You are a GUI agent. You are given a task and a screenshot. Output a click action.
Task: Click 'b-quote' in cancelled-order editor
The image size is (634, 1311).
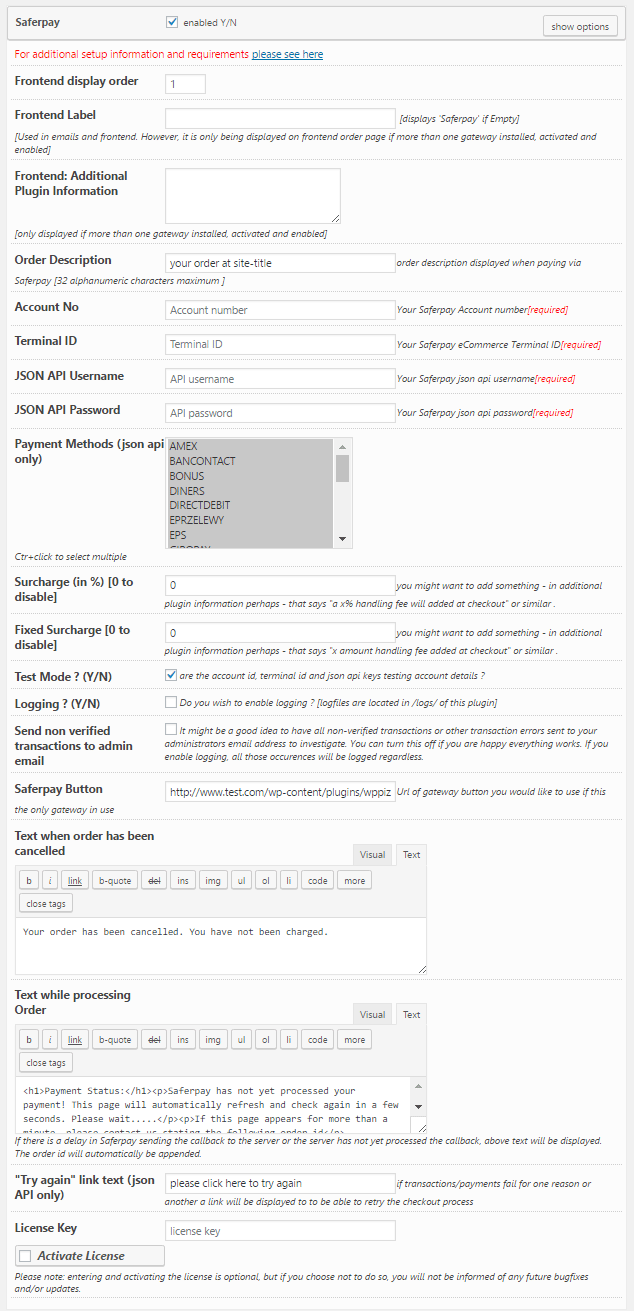coord(114,880)
